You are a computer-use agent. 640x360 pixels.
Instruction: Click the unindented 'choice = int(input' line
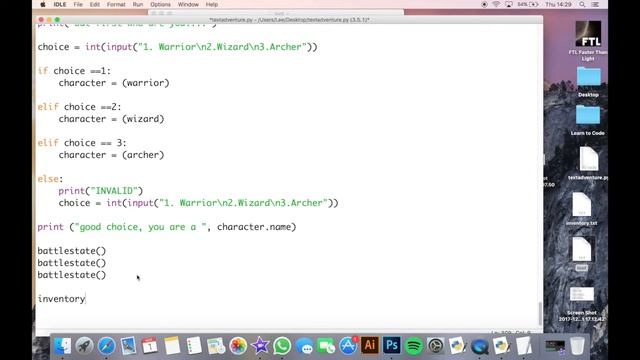pyautogui.click(x=177, y=47)
